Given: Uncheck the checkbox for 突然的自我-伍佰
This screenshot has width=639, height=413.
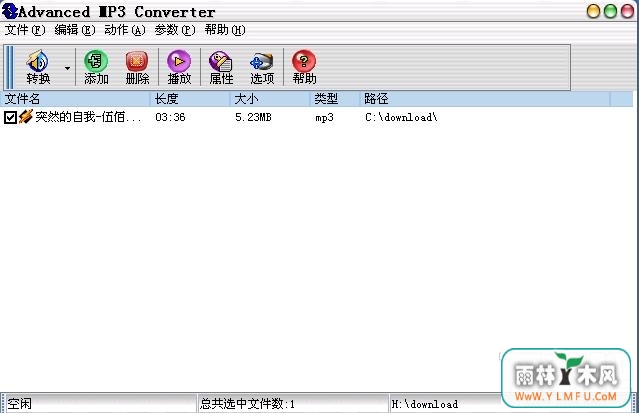Looking at the screenshot, I should [x=10, y=117].
